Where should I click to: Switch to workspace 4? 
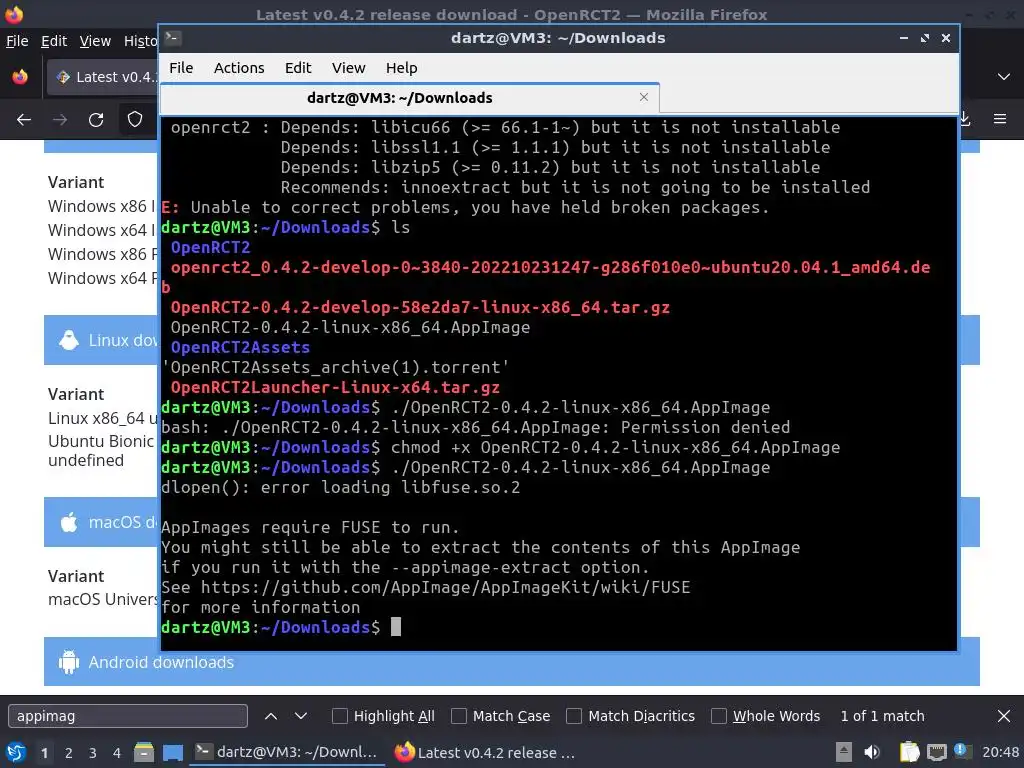[117, 753]
